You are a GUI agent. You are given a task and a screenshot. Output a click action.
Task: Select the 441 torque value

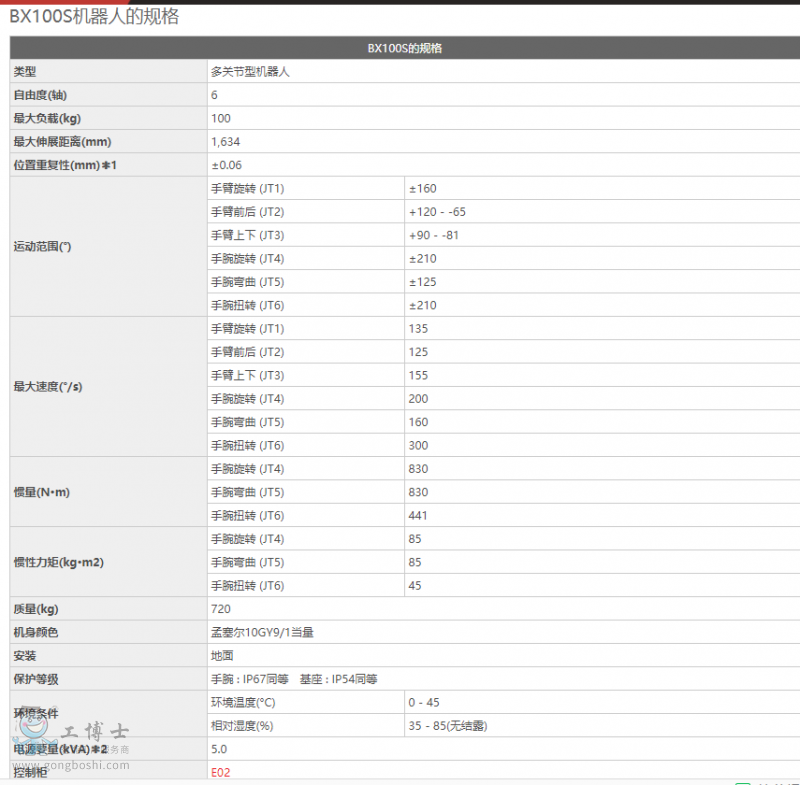click(418, 515)
